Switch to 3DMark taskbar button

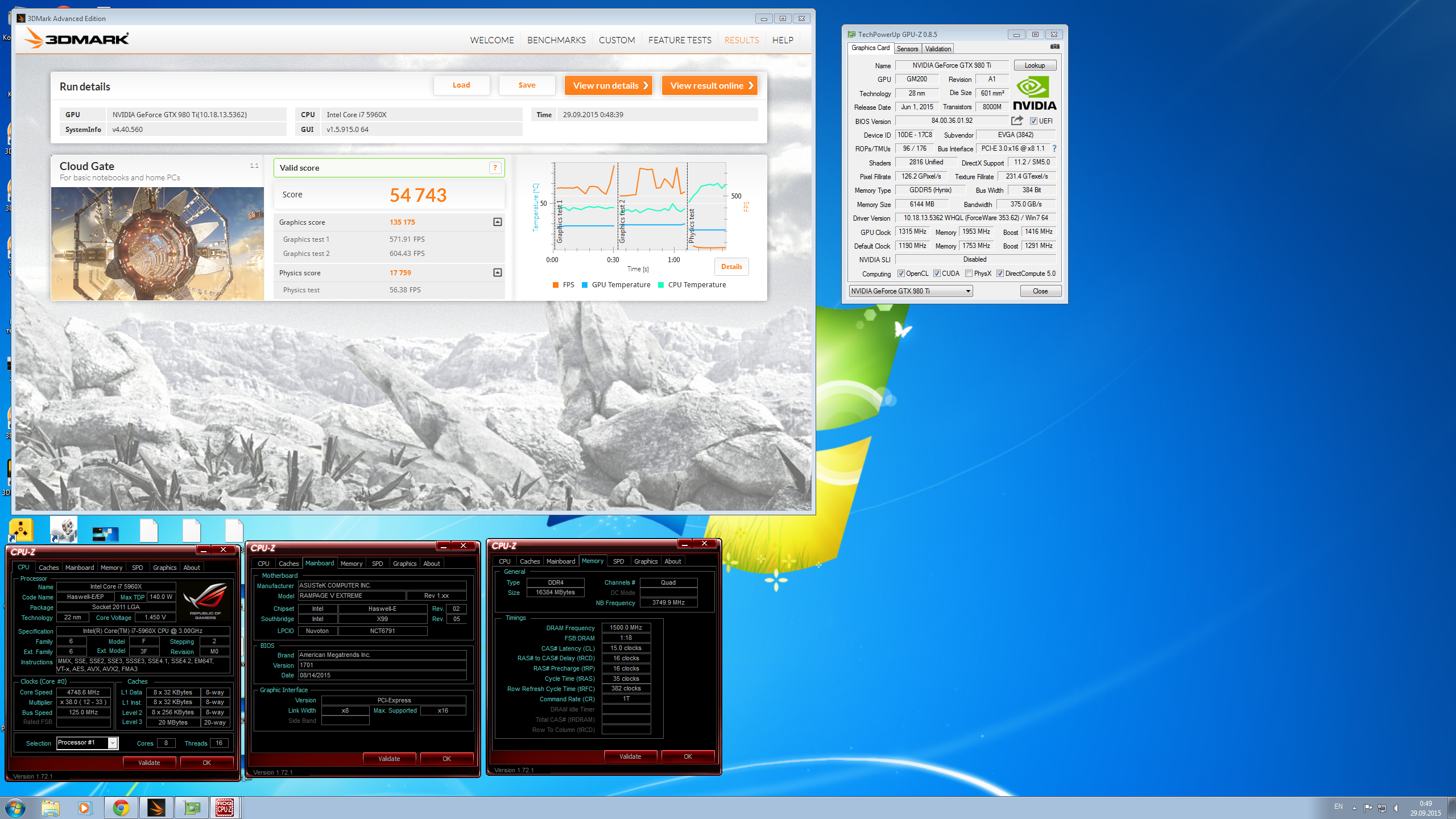coord(156,808)
